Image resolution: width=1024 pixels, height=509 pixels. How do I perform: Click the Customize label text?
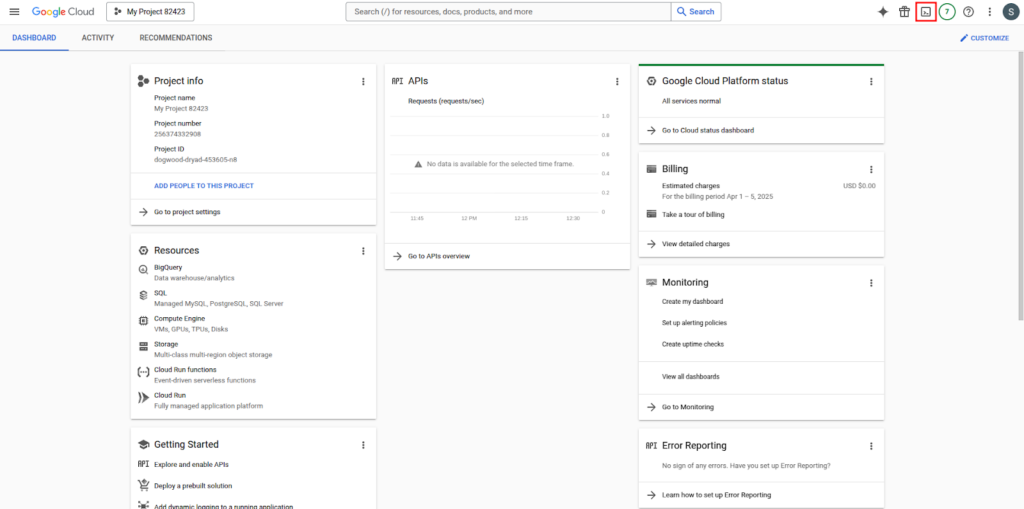point(989,38)
